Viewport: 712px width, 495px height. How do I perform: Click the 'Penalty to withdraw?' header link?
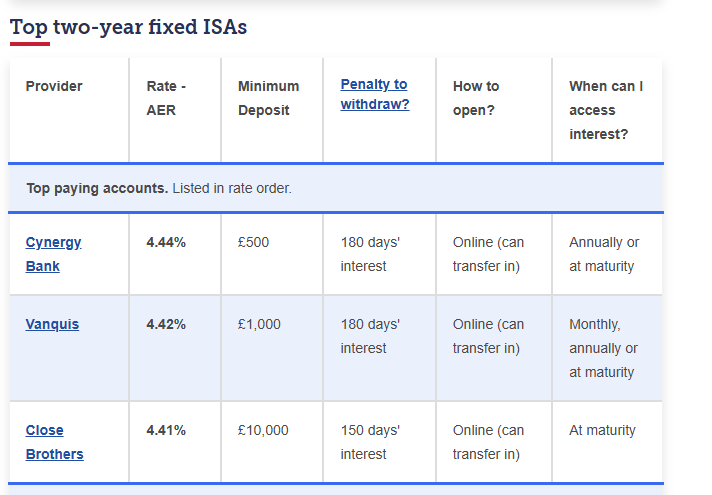pos(375,94)
